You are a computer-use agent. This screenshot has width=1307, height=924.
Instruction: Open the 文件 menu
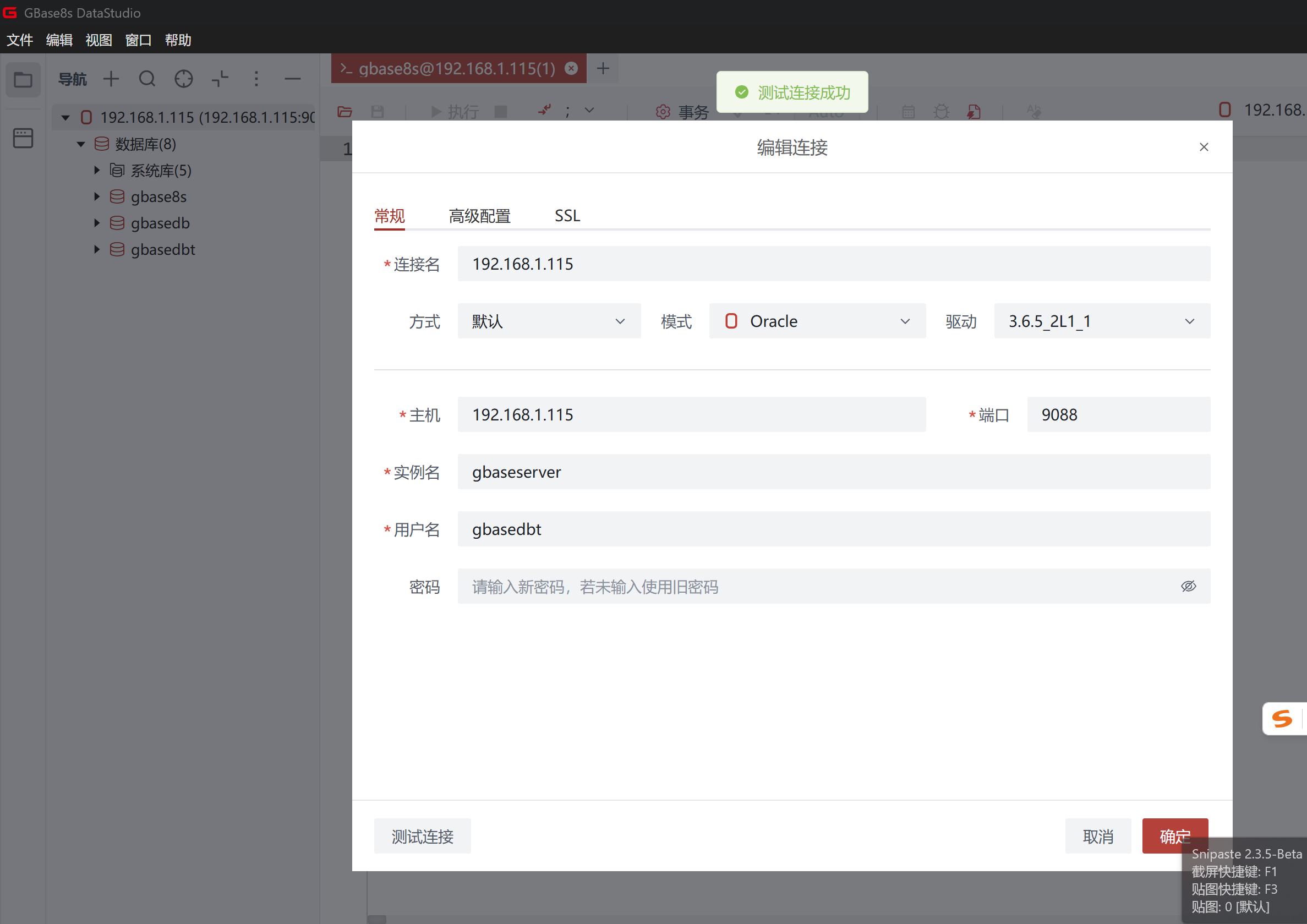(x=20, y=40)
